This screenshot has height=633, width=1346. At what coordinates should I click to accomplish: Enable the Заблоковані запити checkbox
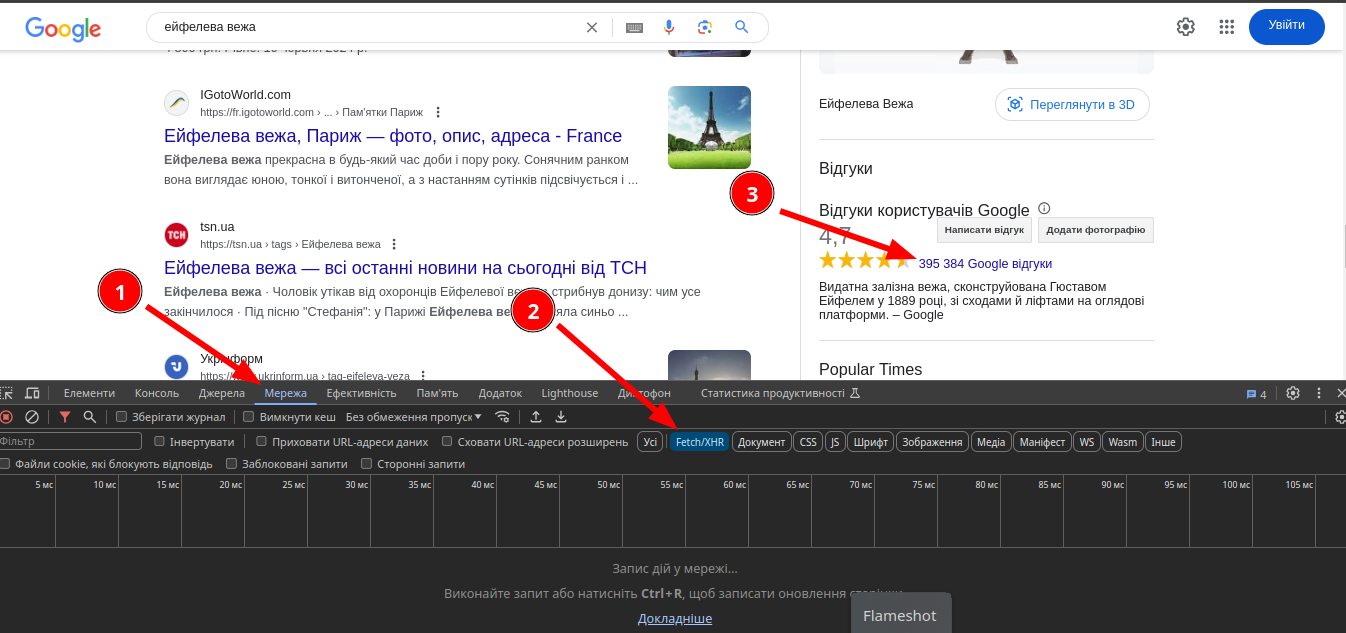pos(232,464)
